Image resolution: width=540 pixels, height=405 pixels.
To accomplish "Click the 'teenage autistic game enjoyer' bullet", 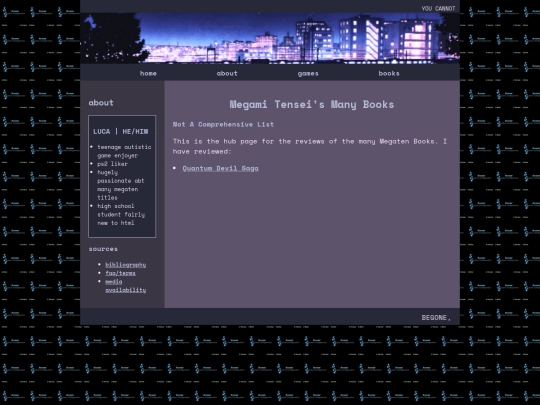I will pyautogui.click(x=124, y=151).
